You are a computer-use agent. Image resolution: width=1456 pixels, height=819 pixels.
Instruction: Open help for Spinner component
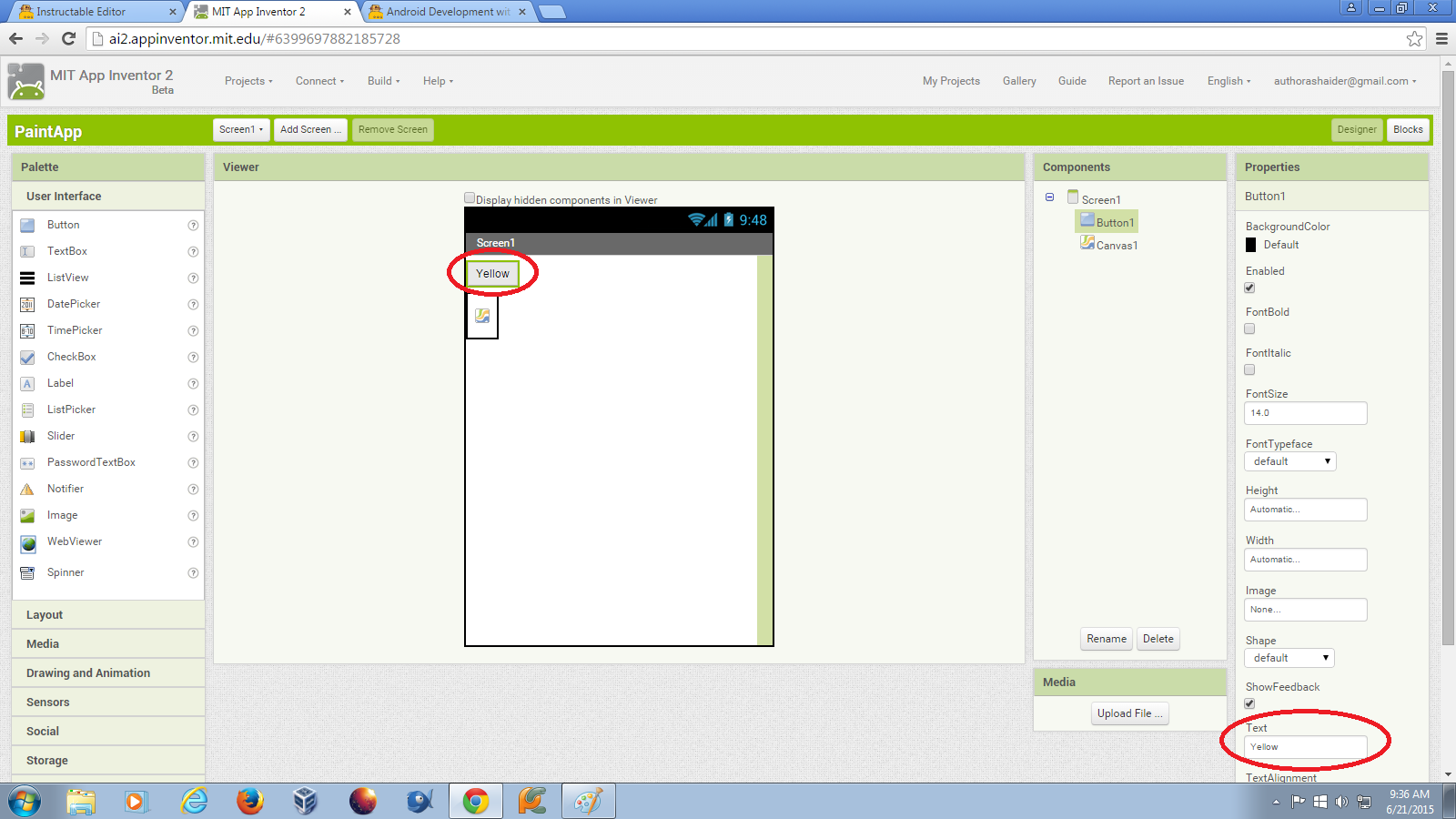click(193, 572)
